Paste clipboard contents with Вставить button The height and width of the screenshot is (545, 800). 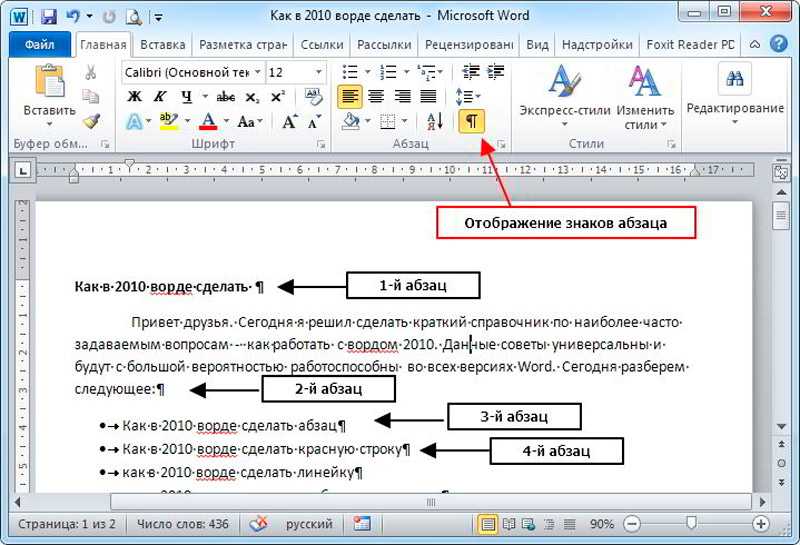pos(49,95)
